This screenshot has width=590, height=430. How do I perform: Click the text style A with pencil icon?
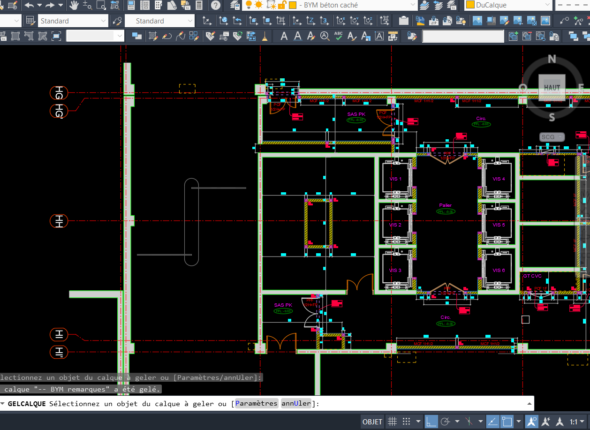point(352,36)
